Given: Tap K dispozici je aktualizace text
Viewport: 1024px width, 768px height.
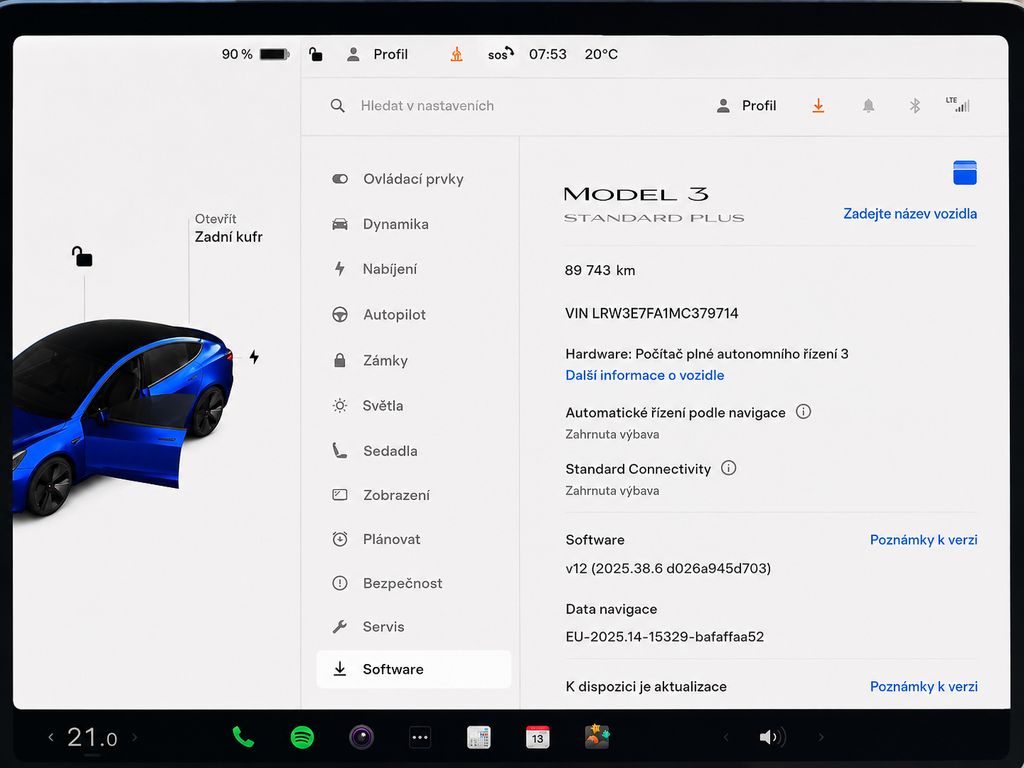Looking at the screenshot, I should pyautogui.click(x=646, y=686).
